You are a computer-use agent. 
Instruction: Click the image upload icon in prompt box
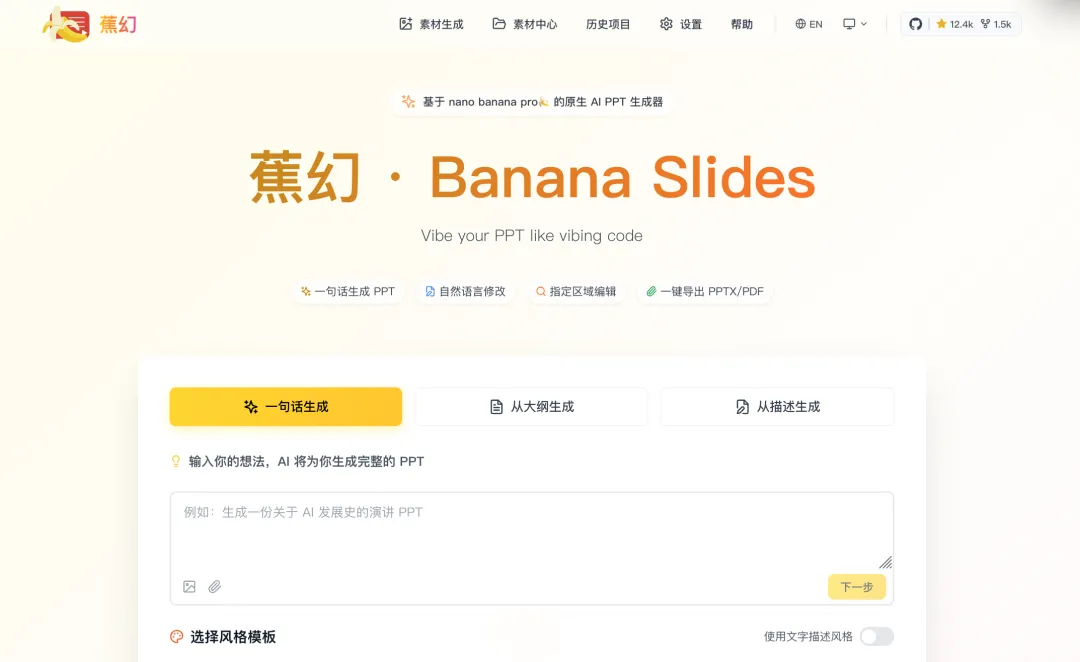(189, 587)
